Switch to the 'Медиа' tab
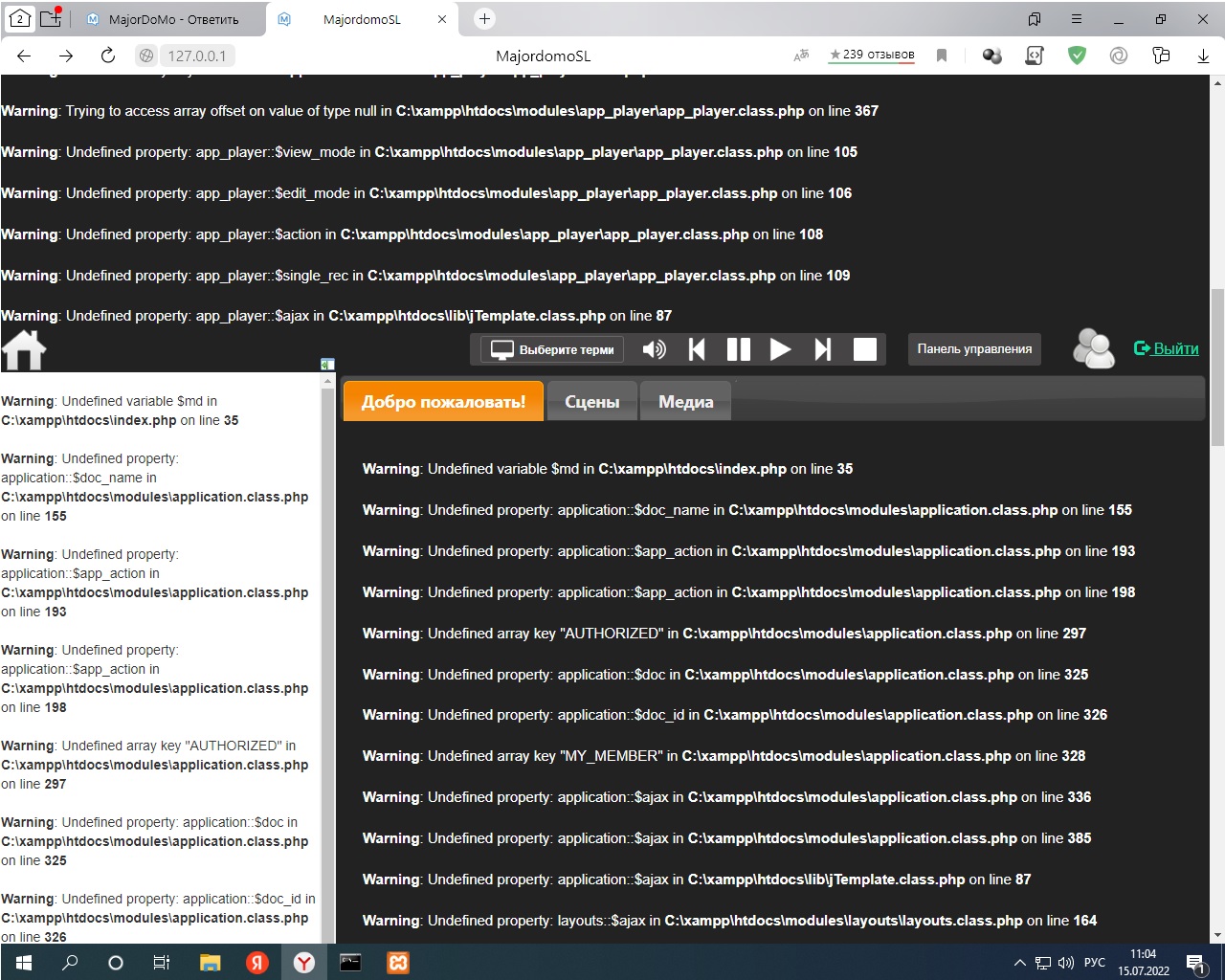The height and width of the screenshot is (980, 1225). point(686,402)
